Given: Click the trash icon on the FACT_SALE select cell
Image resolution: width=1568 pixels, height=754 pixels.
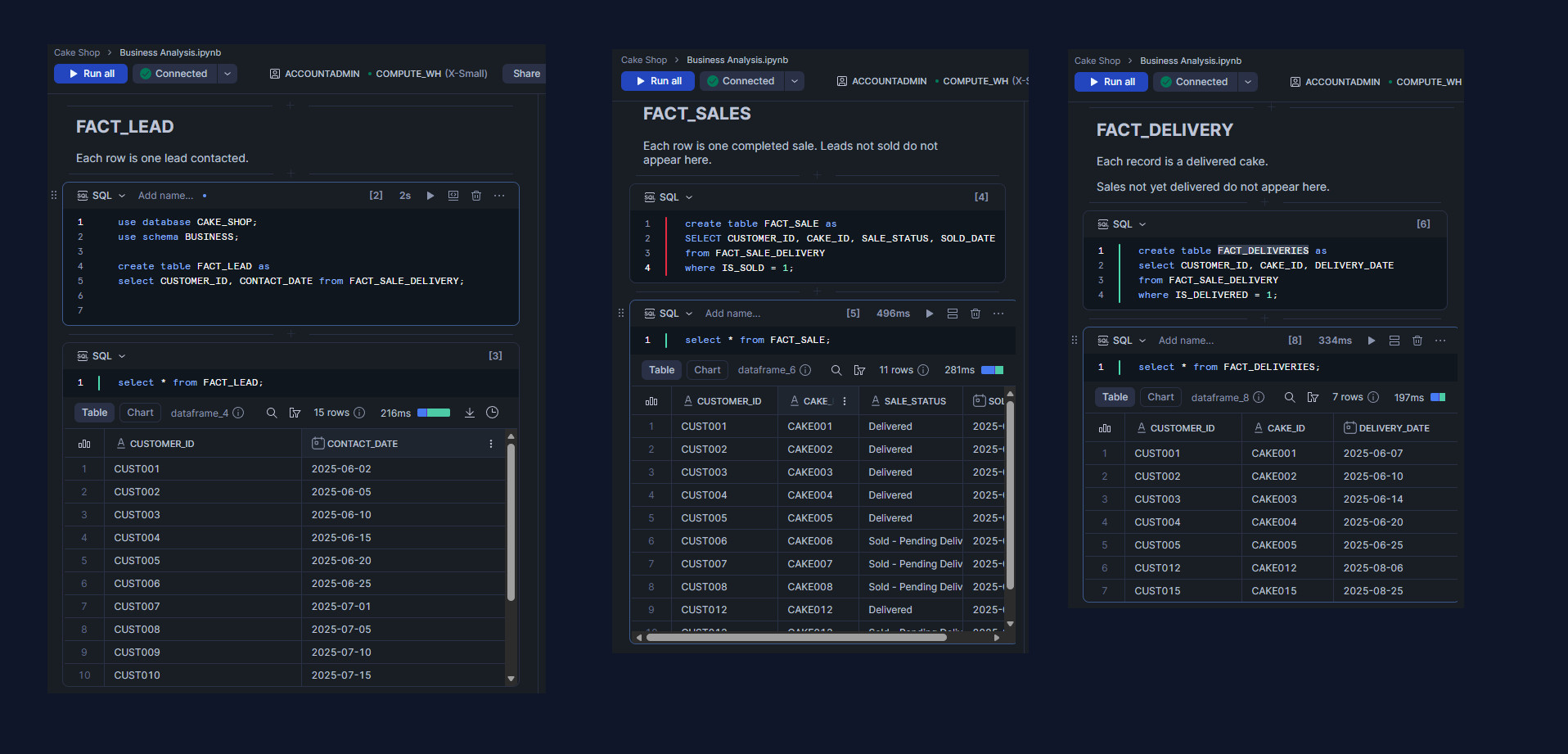Looking at the screenshot, I should tap(975, 314).
